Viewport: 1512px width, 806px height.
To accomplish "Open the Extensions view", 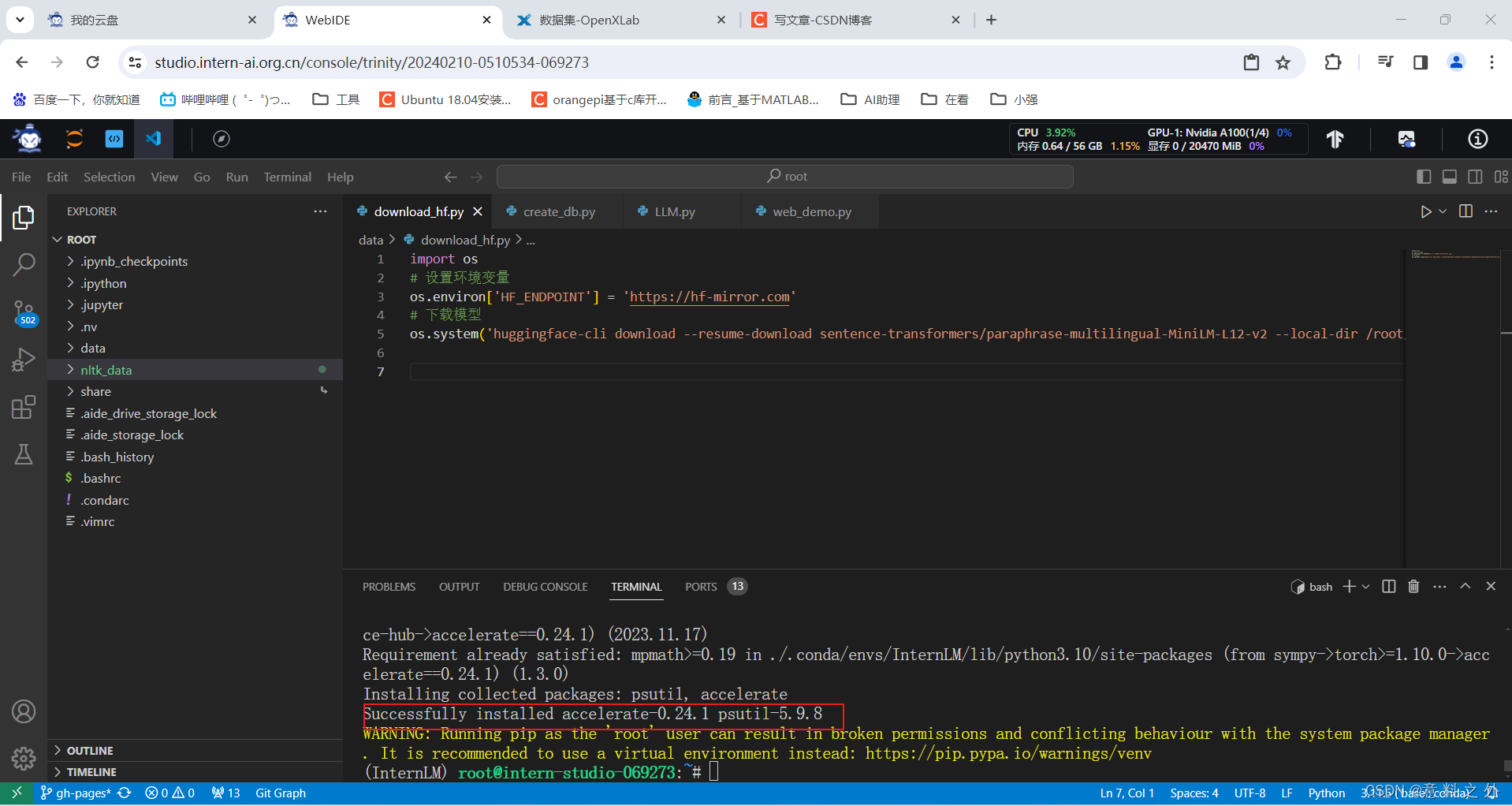I will [24, 407].
